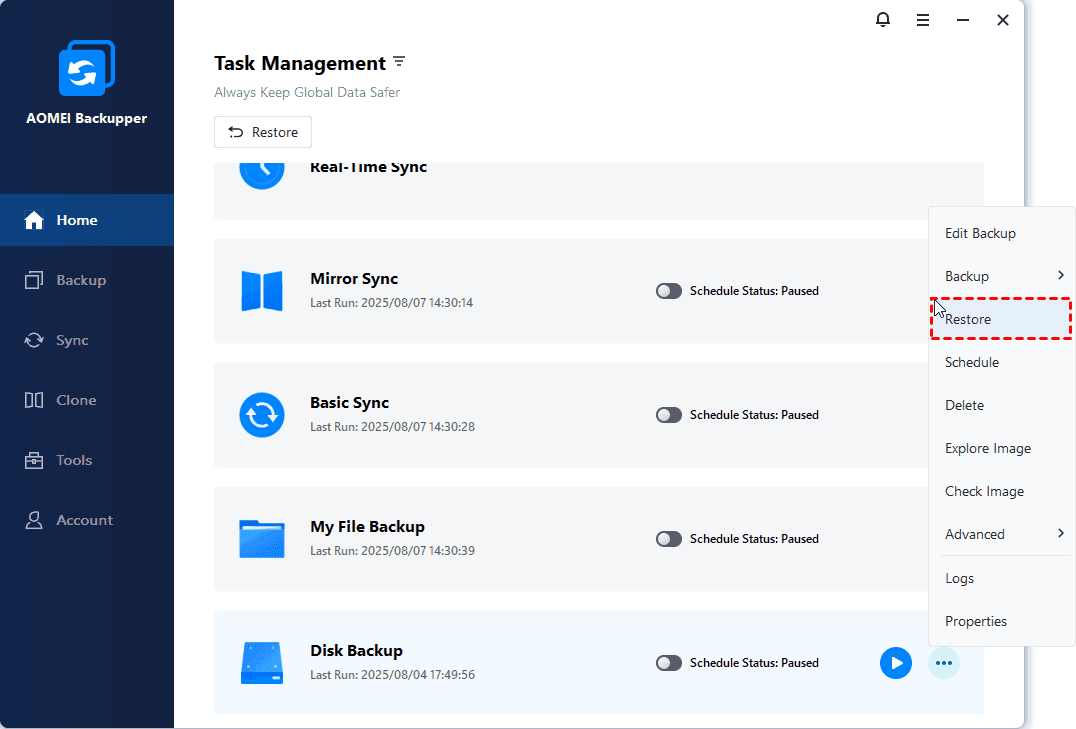Select Schedule in context menu
Screen dimensions: 1076x729
1001,362
